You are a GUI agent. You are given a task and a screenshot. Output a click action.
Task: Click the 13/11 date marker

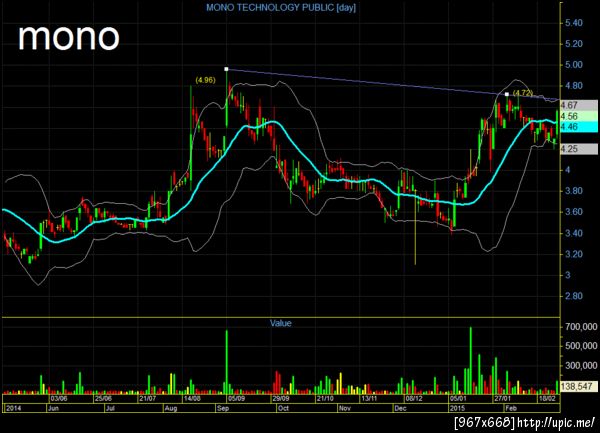point(370,399)
